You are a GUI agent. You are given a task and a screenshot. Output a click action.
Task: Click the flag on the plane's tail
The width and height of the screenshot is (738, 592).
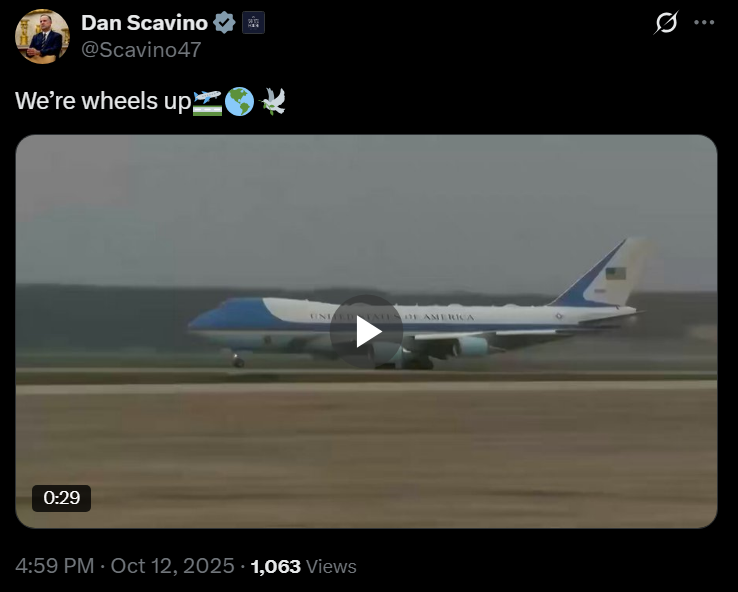click(x=615, y=273)
